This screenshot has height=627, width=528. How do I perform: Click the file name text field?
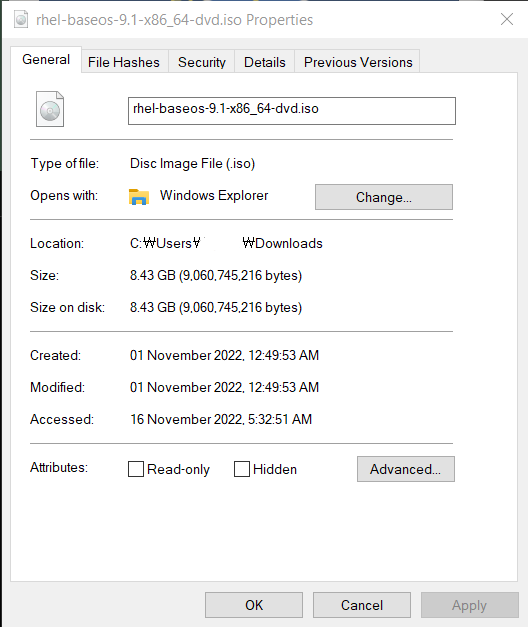[292, 111]
